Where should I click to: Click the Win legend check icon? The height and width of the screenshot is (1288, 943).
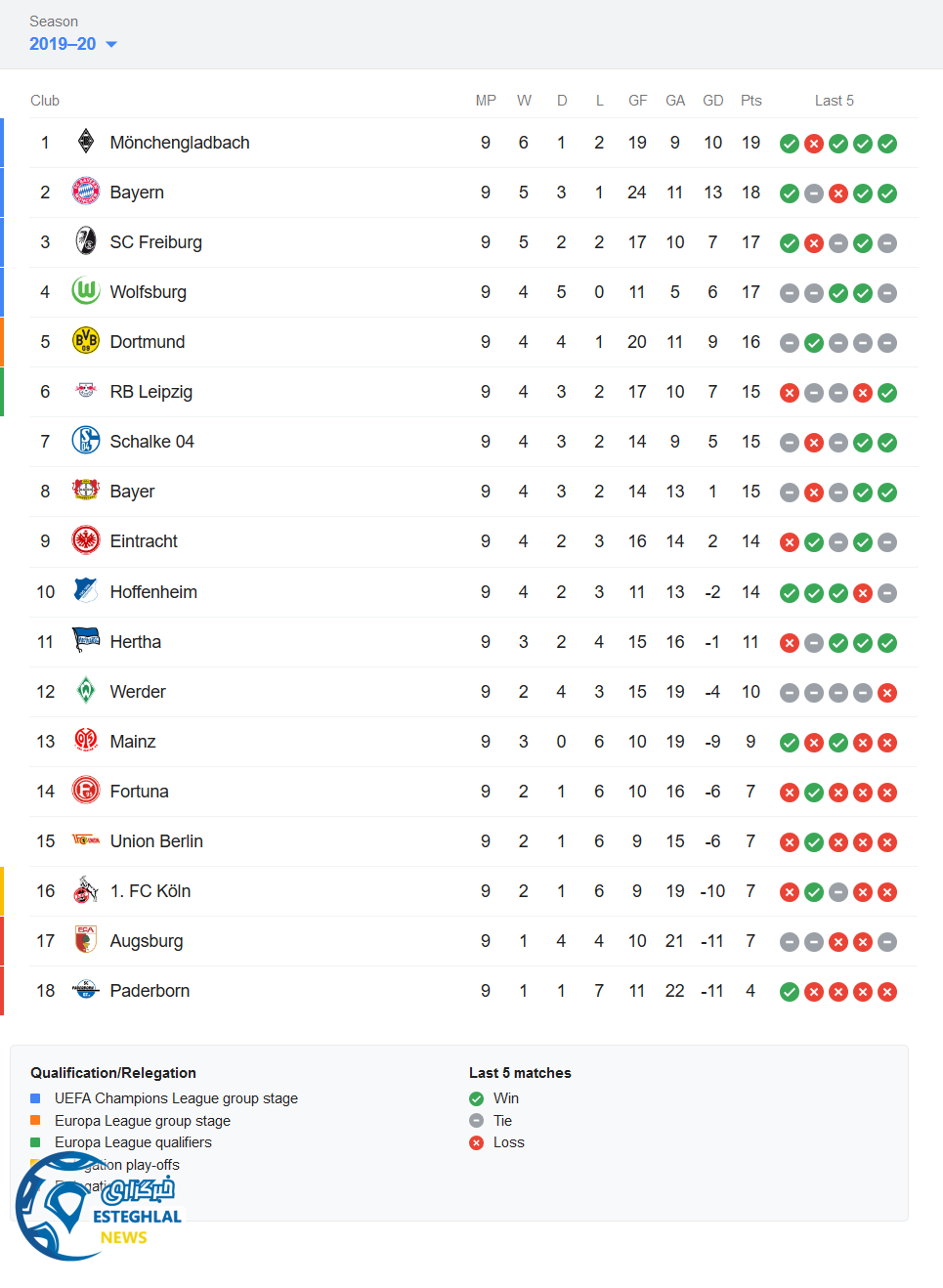tap(477, 1098)
